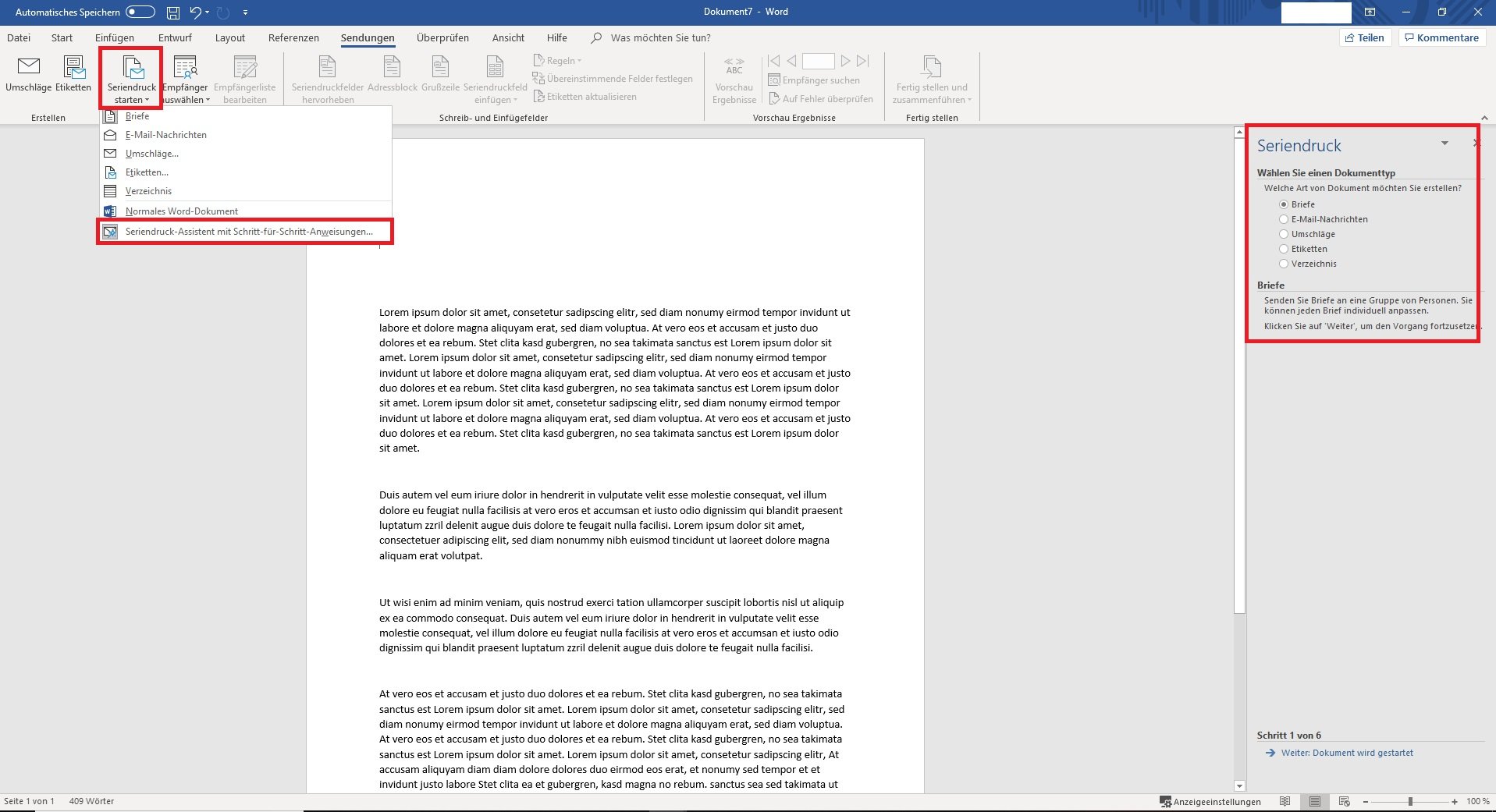Viewport: 1496px width, 812px height.
Task: Switch to the Ansicht tab
Action: (508, 37)
